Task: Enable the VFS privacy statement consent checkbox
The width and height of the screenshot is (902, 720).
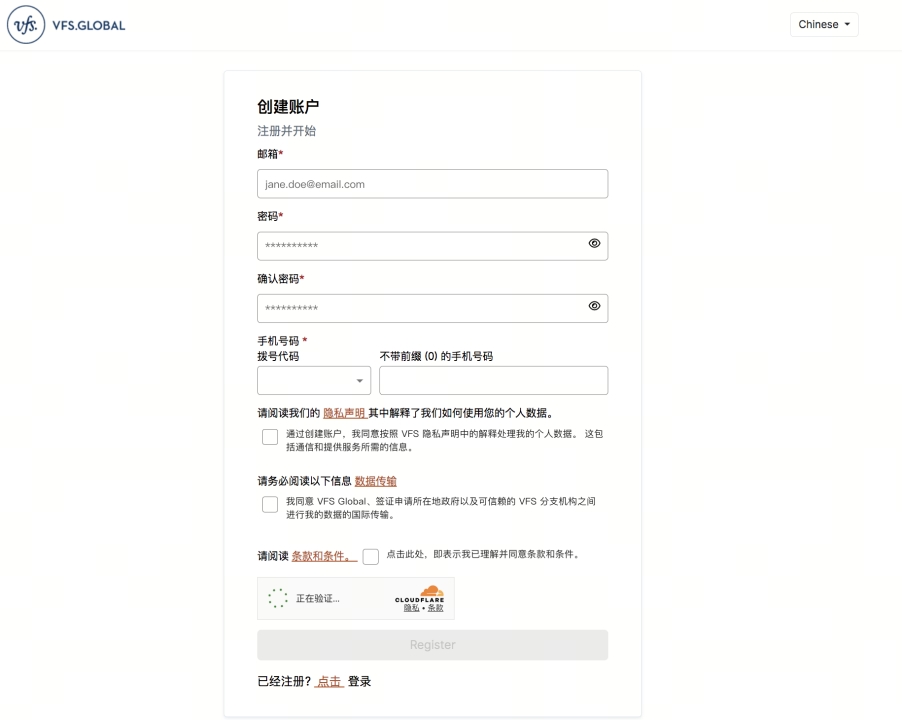Action: [270, 436]
